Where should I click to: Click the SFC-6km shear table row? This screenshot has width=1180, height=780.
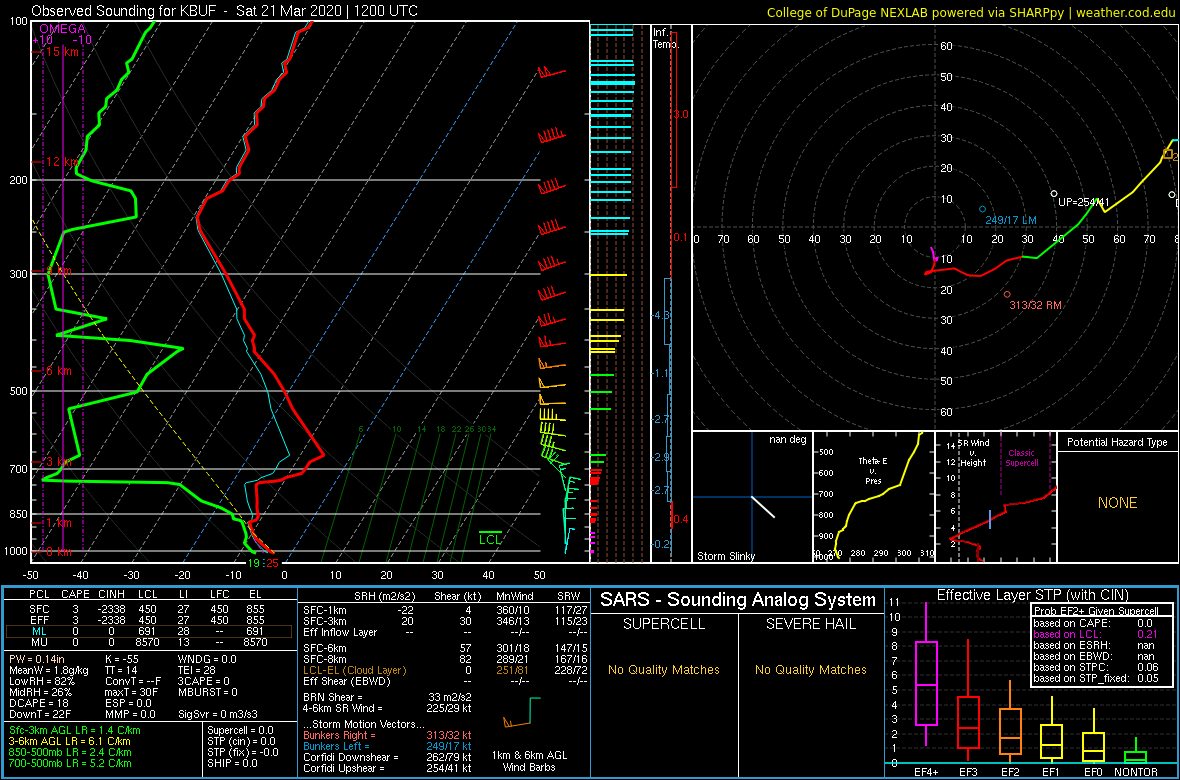(443, 647)
